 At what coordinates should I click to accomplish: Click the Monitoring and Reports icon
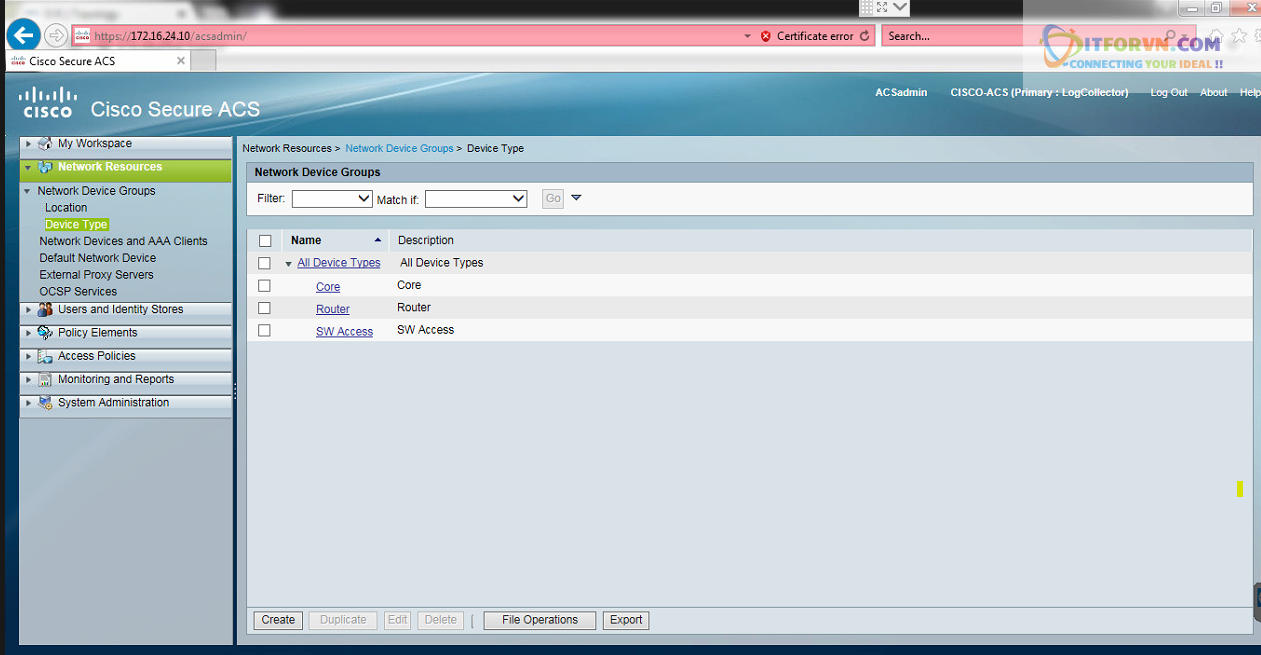(45, 380)
